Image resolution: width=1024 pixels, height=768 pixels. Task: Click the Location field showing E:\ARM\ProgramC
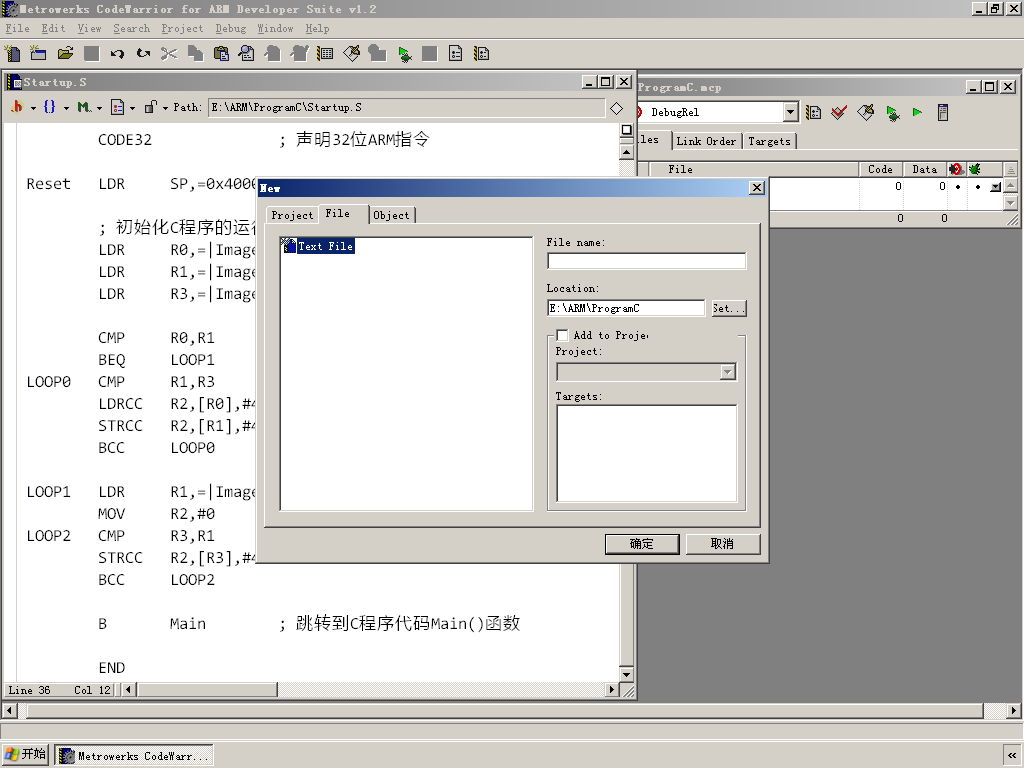point(626,308)
